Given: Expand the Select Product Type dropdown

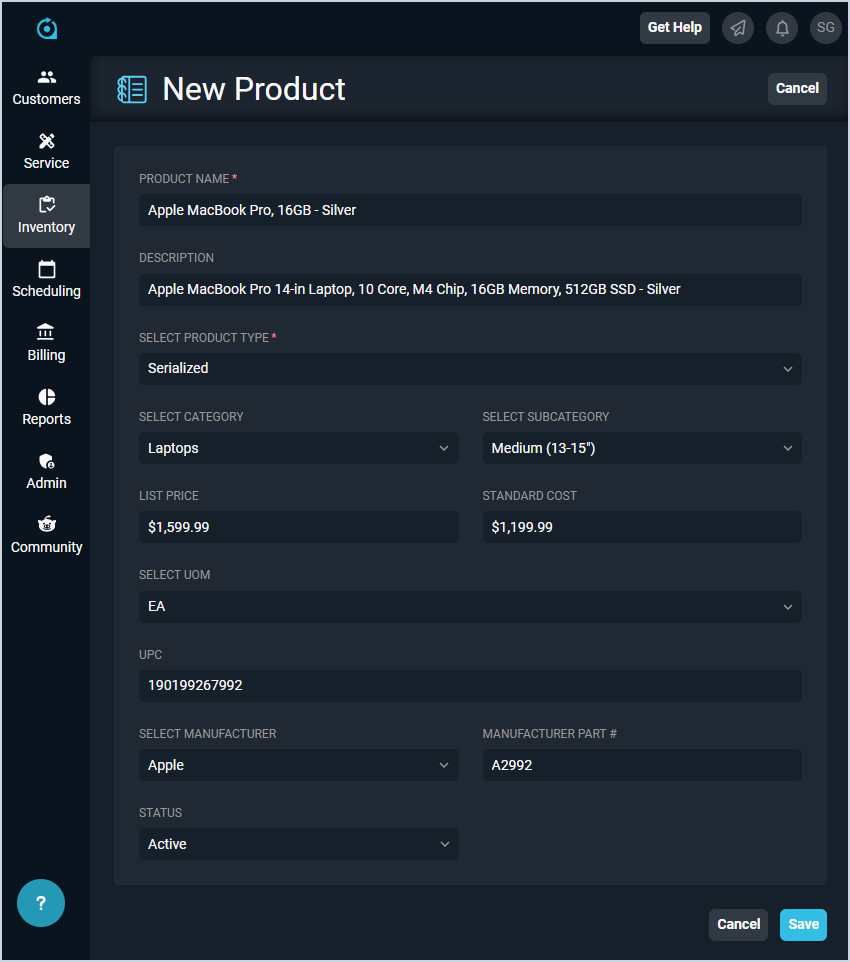Looking at the screenshot, I should pos(470,368).
